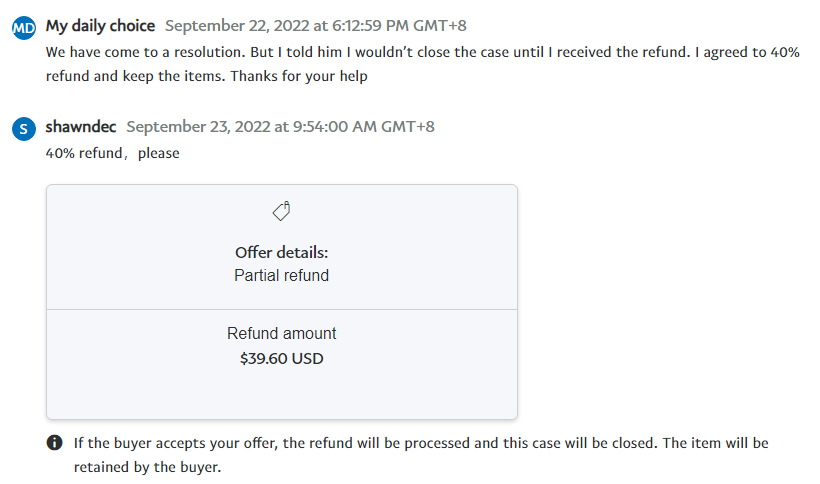Image resolution: width=820 pixels, height=484 pixels.
Task: Select the $39.60 USD amount
Action: [281, 358]
